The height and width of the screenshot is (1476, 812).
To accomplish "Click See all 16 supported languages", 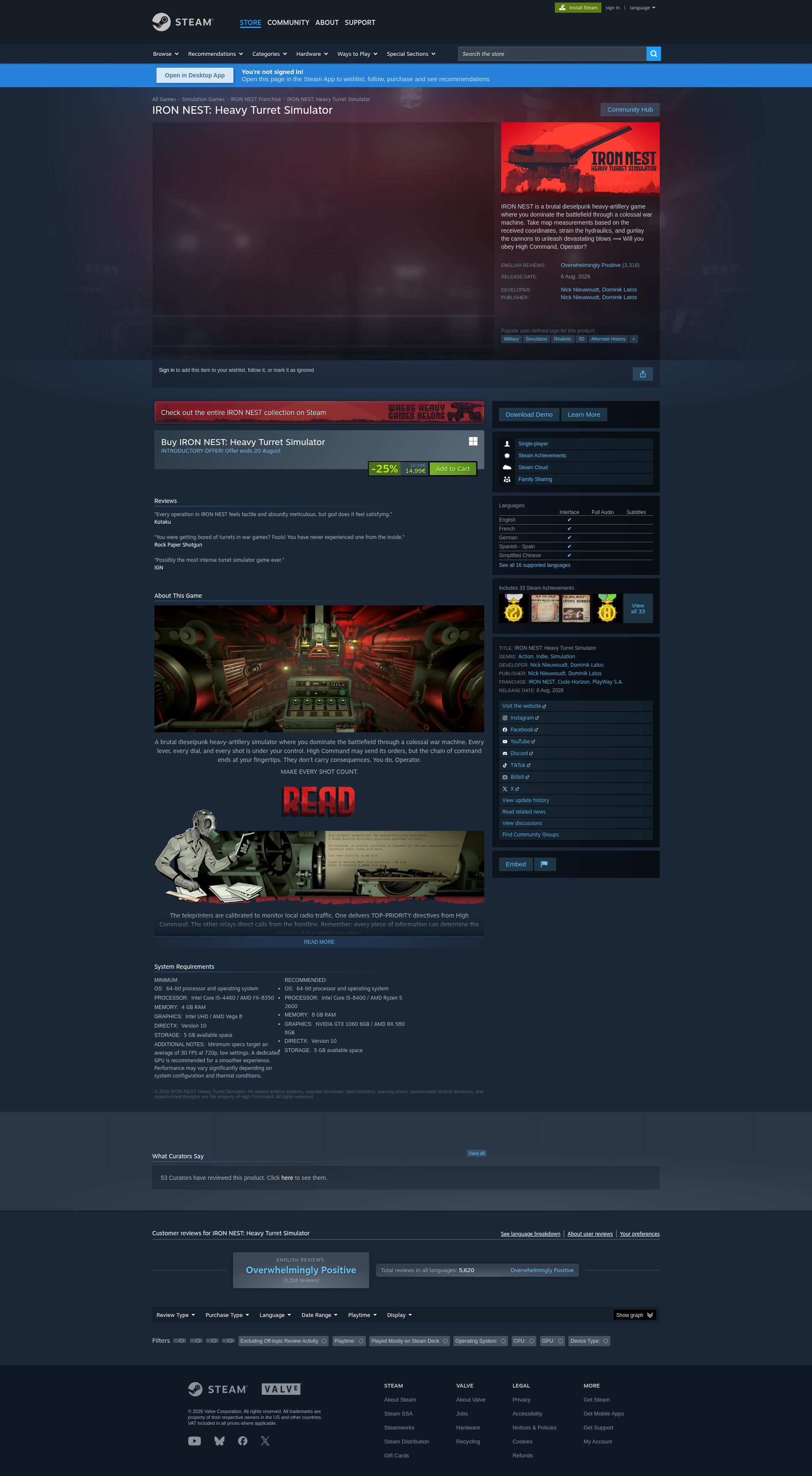I will pyautogui.click(x=534, y=566).
